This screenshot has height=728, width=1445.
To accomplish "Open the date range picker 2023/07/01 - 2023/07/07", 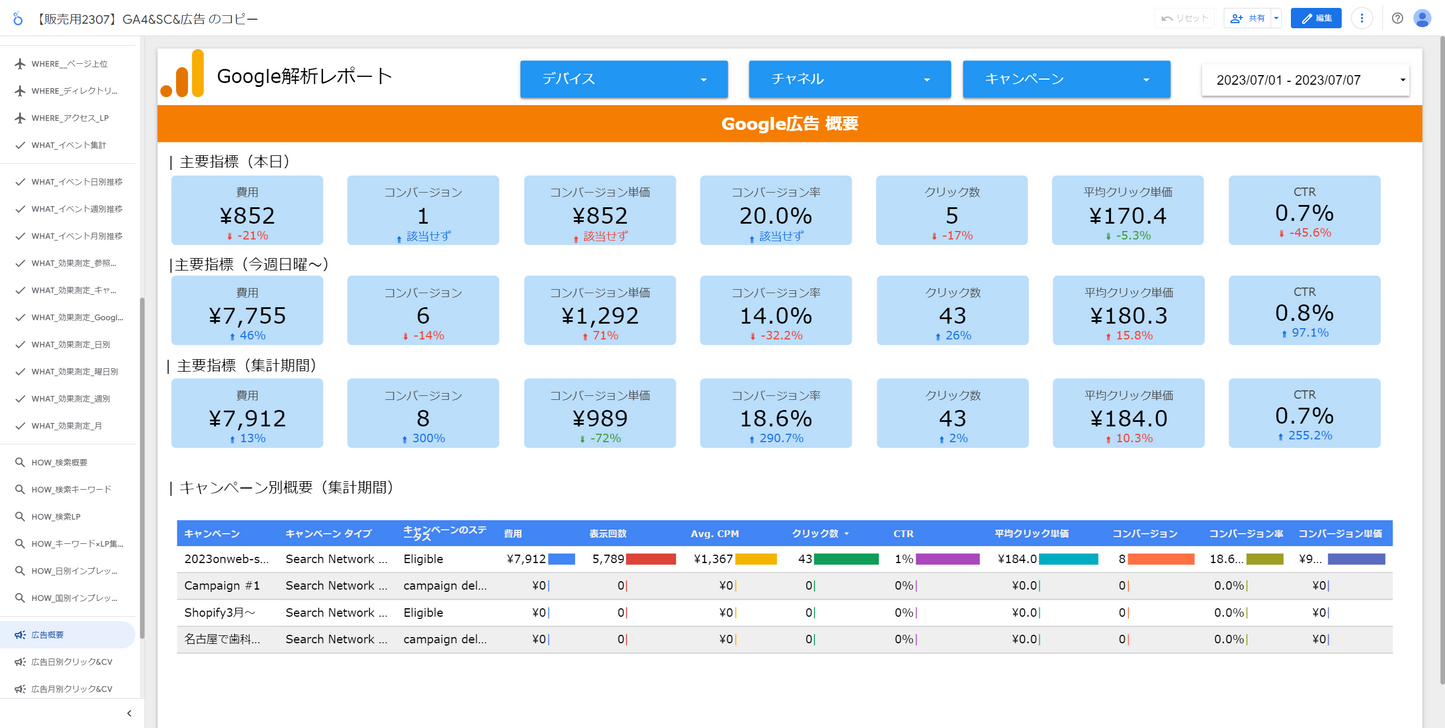I will (1305, 80).
